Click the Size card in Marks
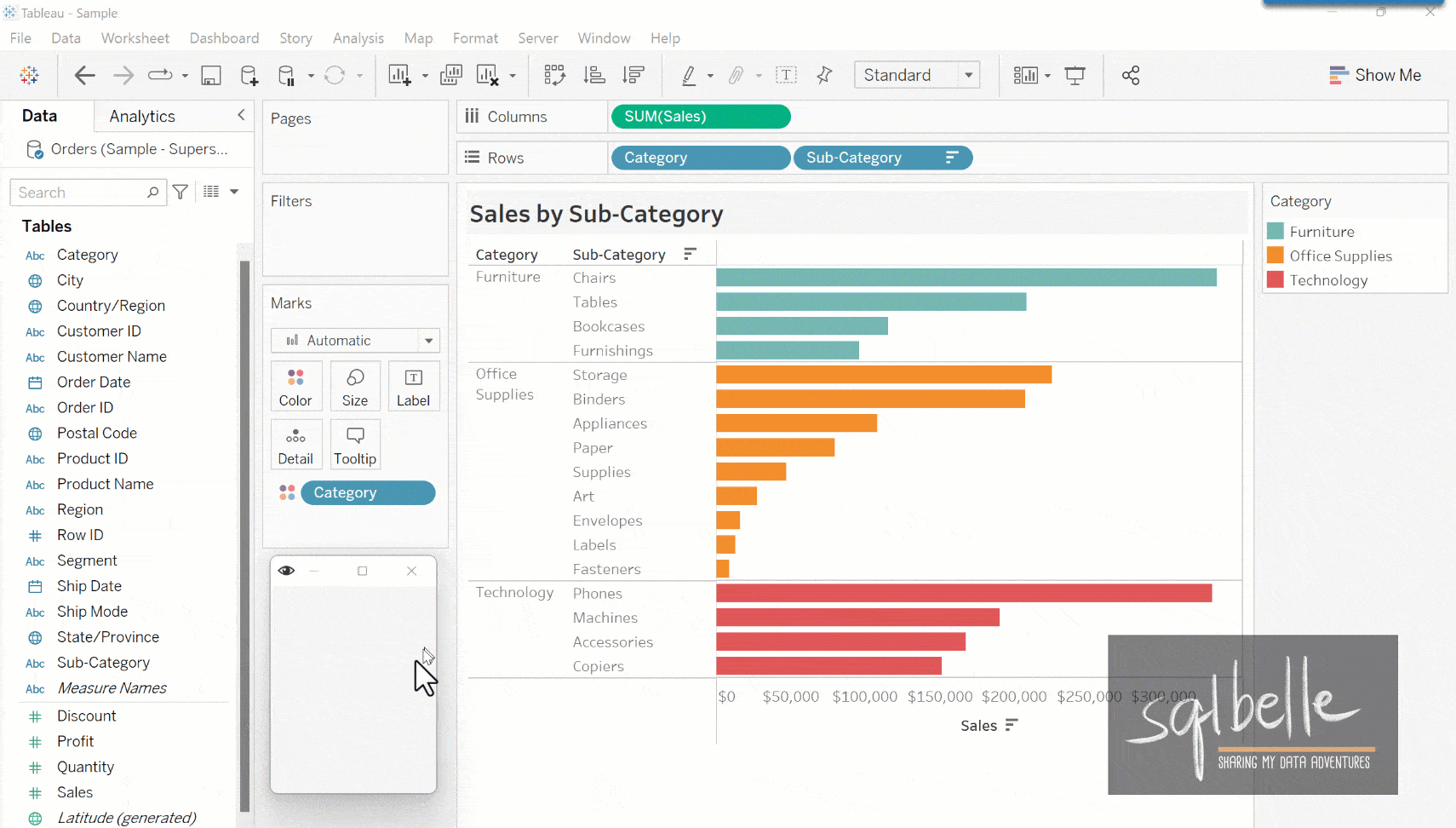 [x=355, y=386]
